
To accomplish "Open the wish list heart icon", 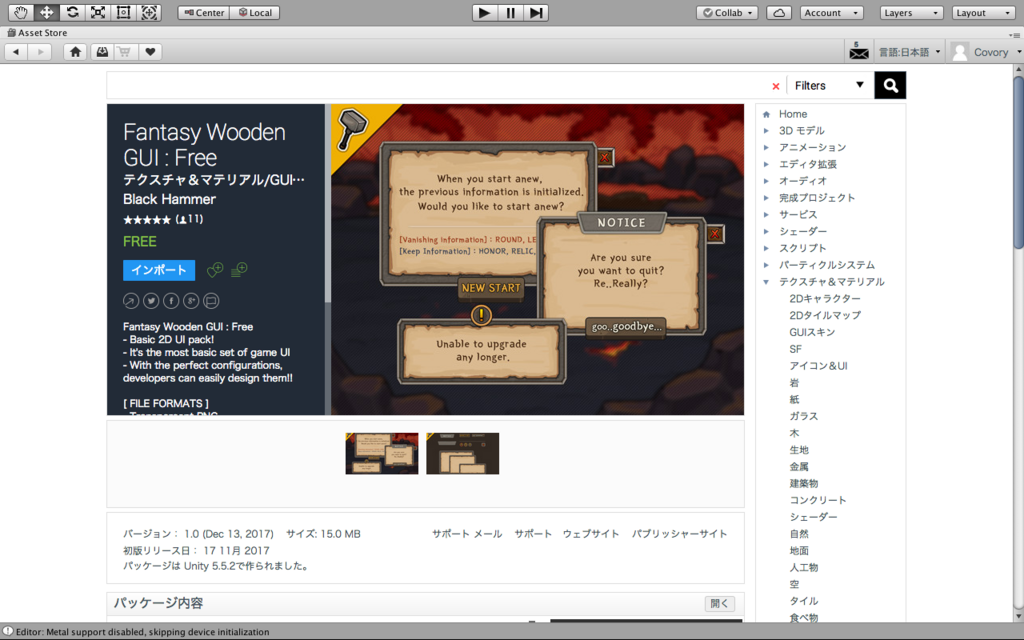I will click(x=150, y=52).
